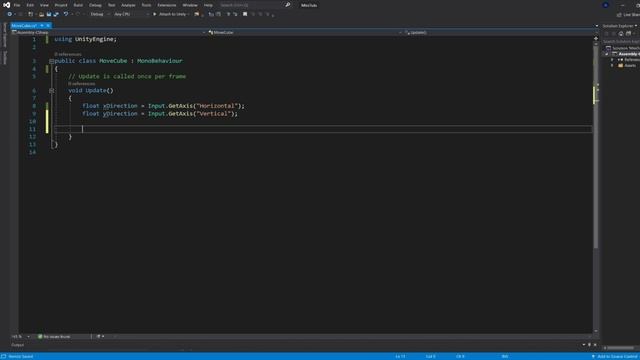Open the Project menu
640x360 pixels.
tap(61, 5)
